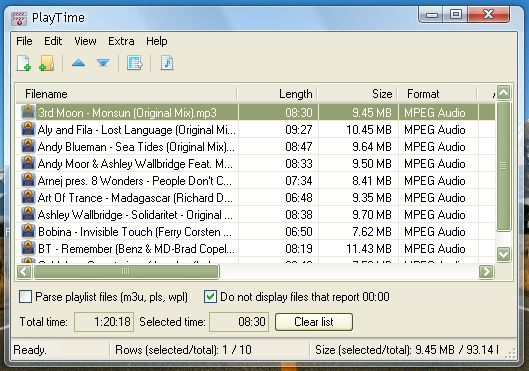Click the vertical scrollbar down arrow
Viewport: 529px width, 371px height.
[x=503, y=254]
